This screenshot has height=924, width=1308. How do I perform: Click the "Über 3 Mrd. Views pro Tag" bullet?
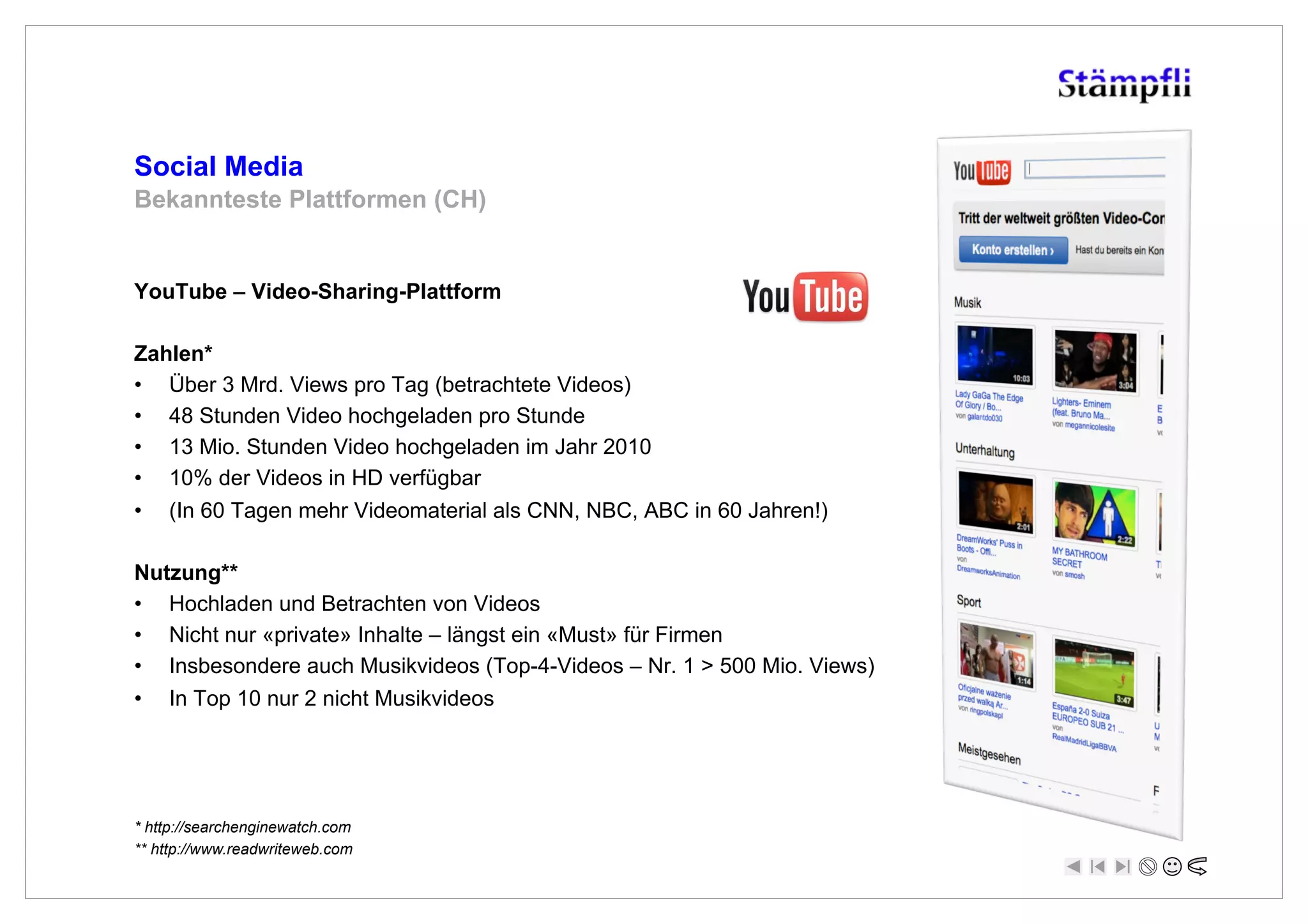[x=400, y=384]
